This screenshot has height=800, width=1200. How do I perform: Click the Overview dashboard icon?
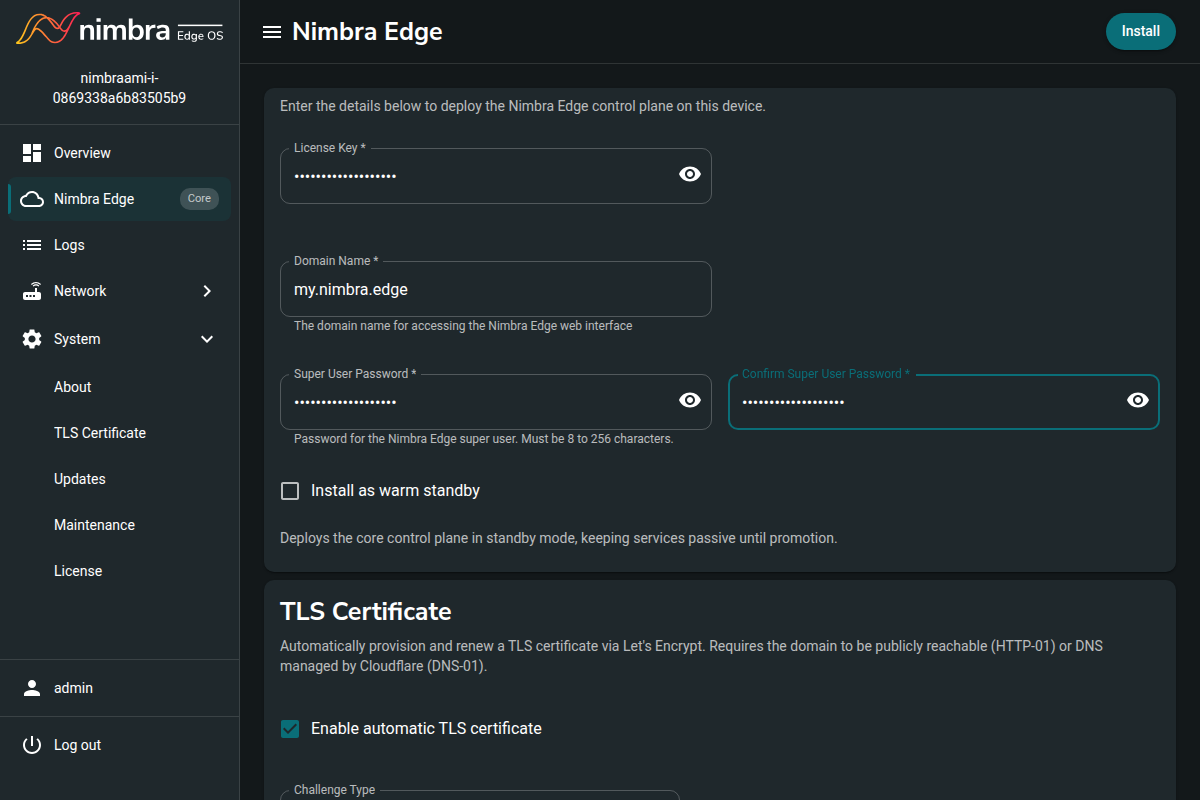[32, 153]
